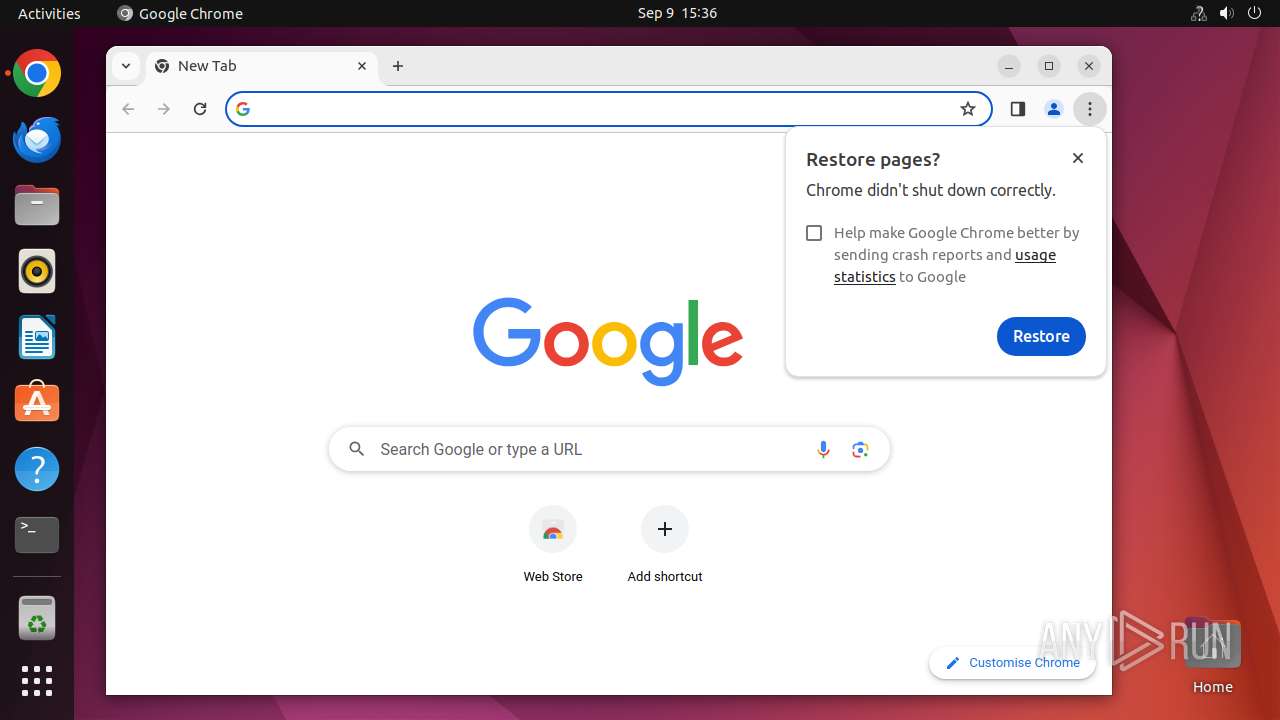Image resolution: width=1280 pixels, height=720 pixels.
Task: Launch LibreOffice Writer from the dock
Action: pyautogui.click(x=37, y=337)
